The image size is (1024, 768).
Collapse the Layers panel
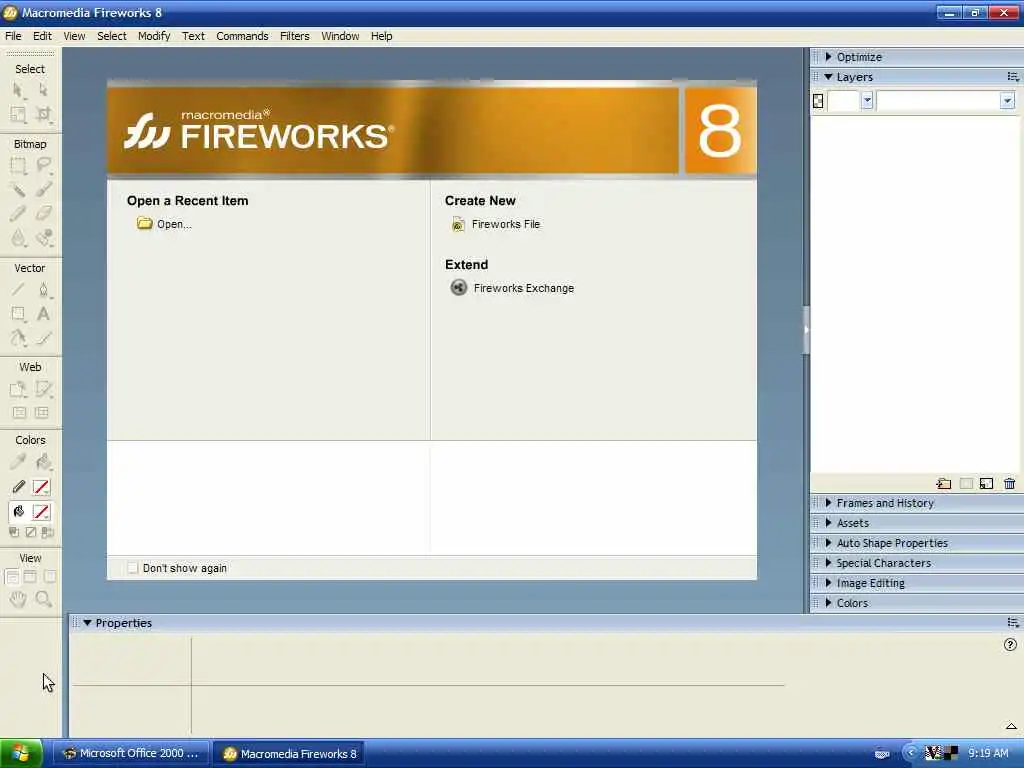click(829, 77)
